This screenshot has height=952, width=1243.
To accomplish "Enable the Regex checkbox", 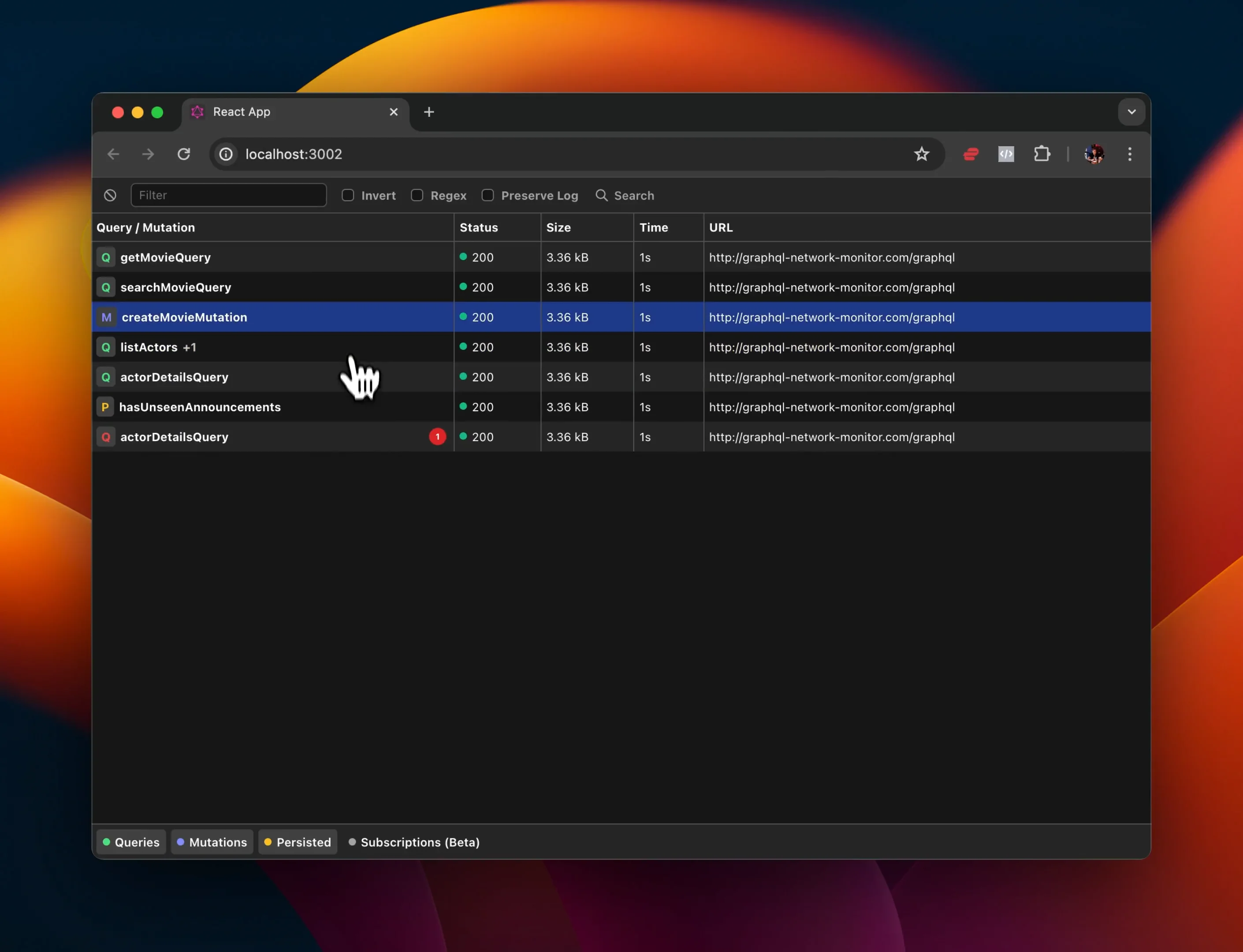I will [x=417, y=196].
